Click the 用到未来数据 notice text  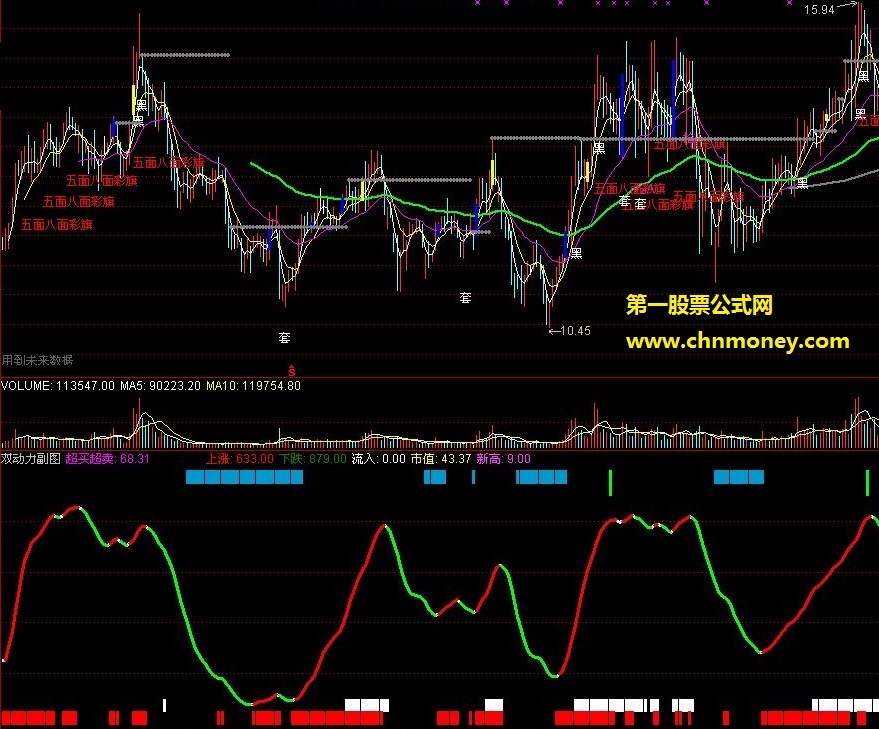[37, 360]
